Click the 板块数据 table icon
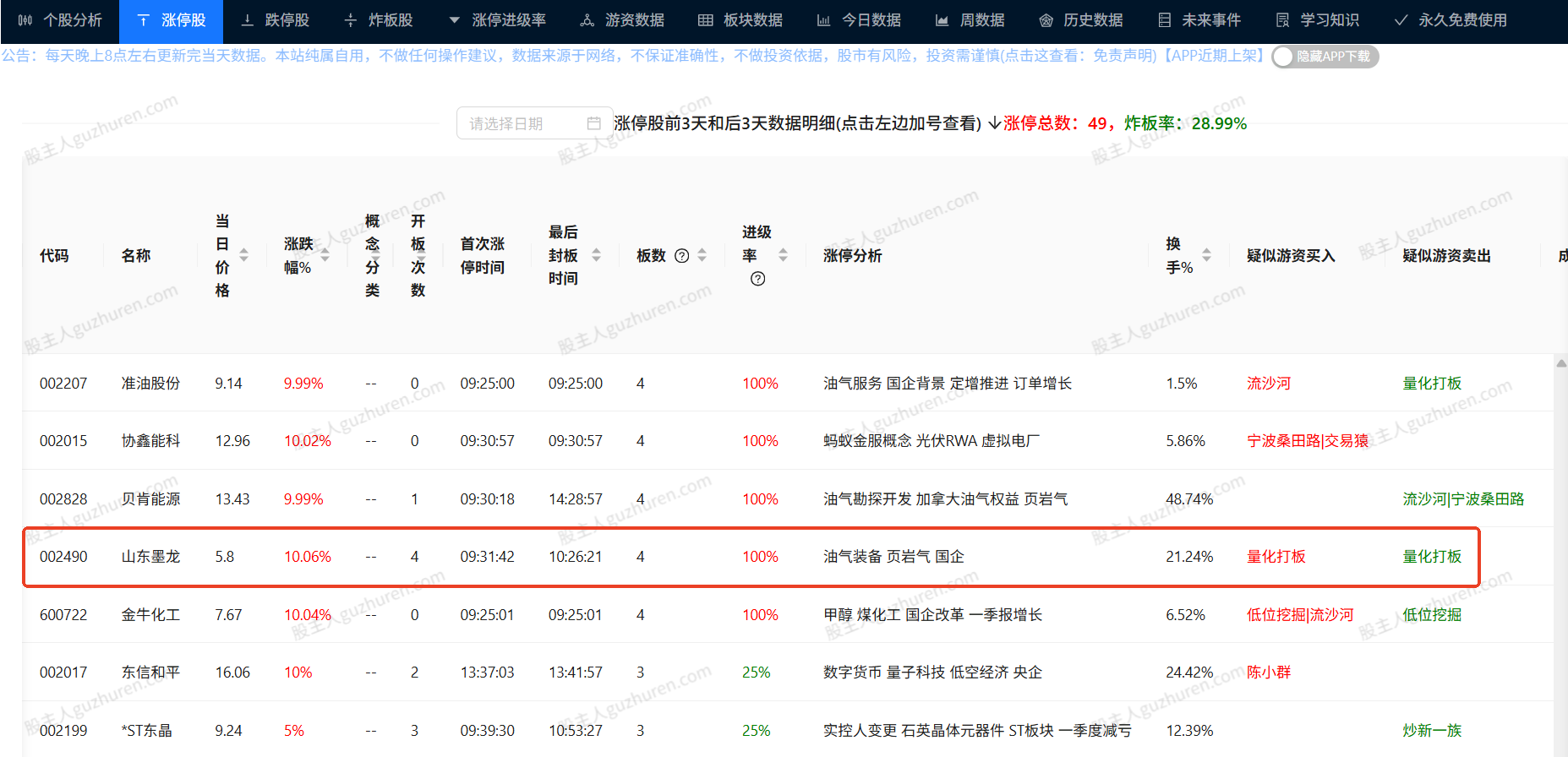1568x757 pixels. pyautogui.click(x=706, y=20)
